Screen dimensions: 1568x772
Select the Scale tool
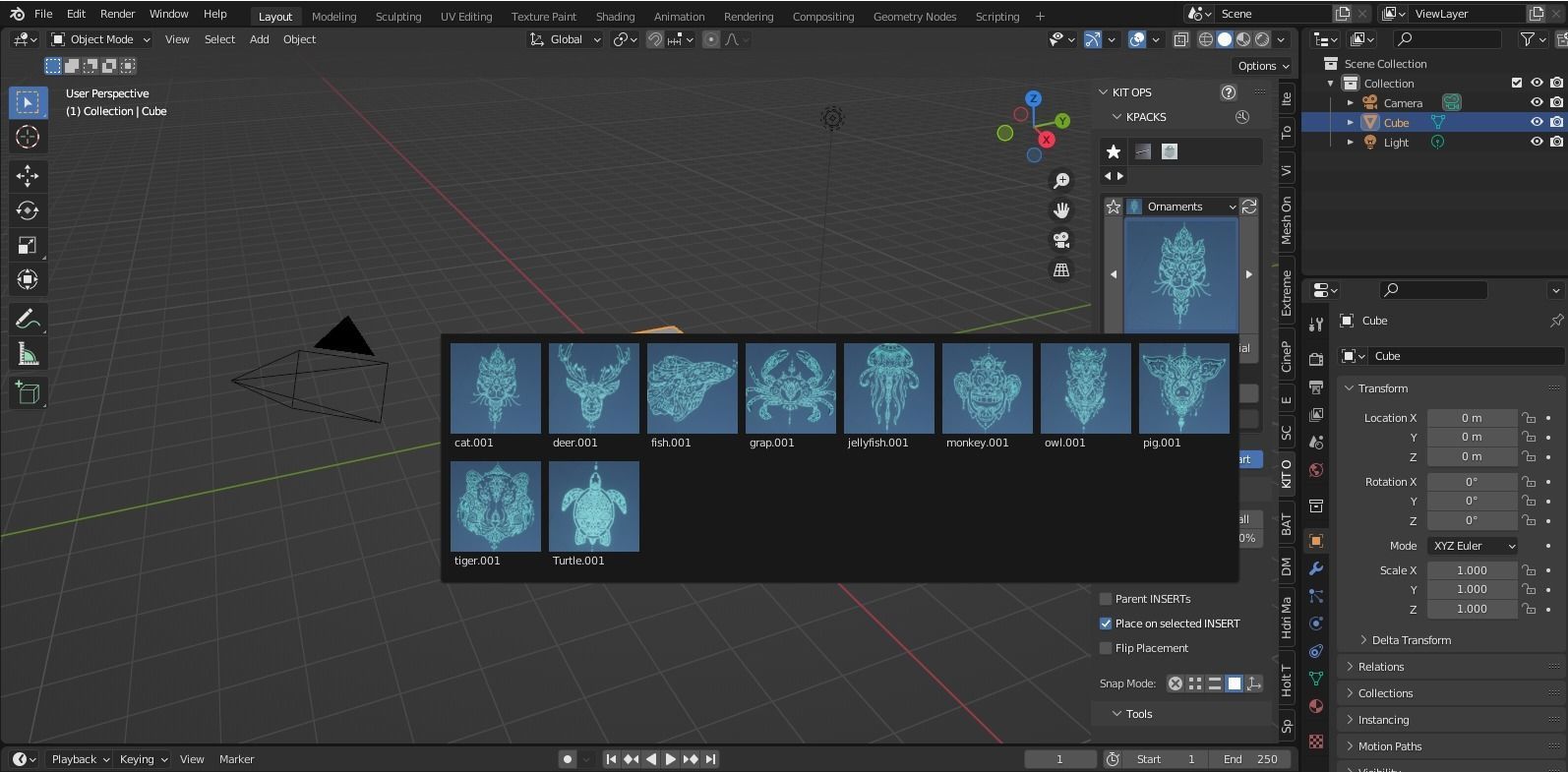tap(28, 245)
